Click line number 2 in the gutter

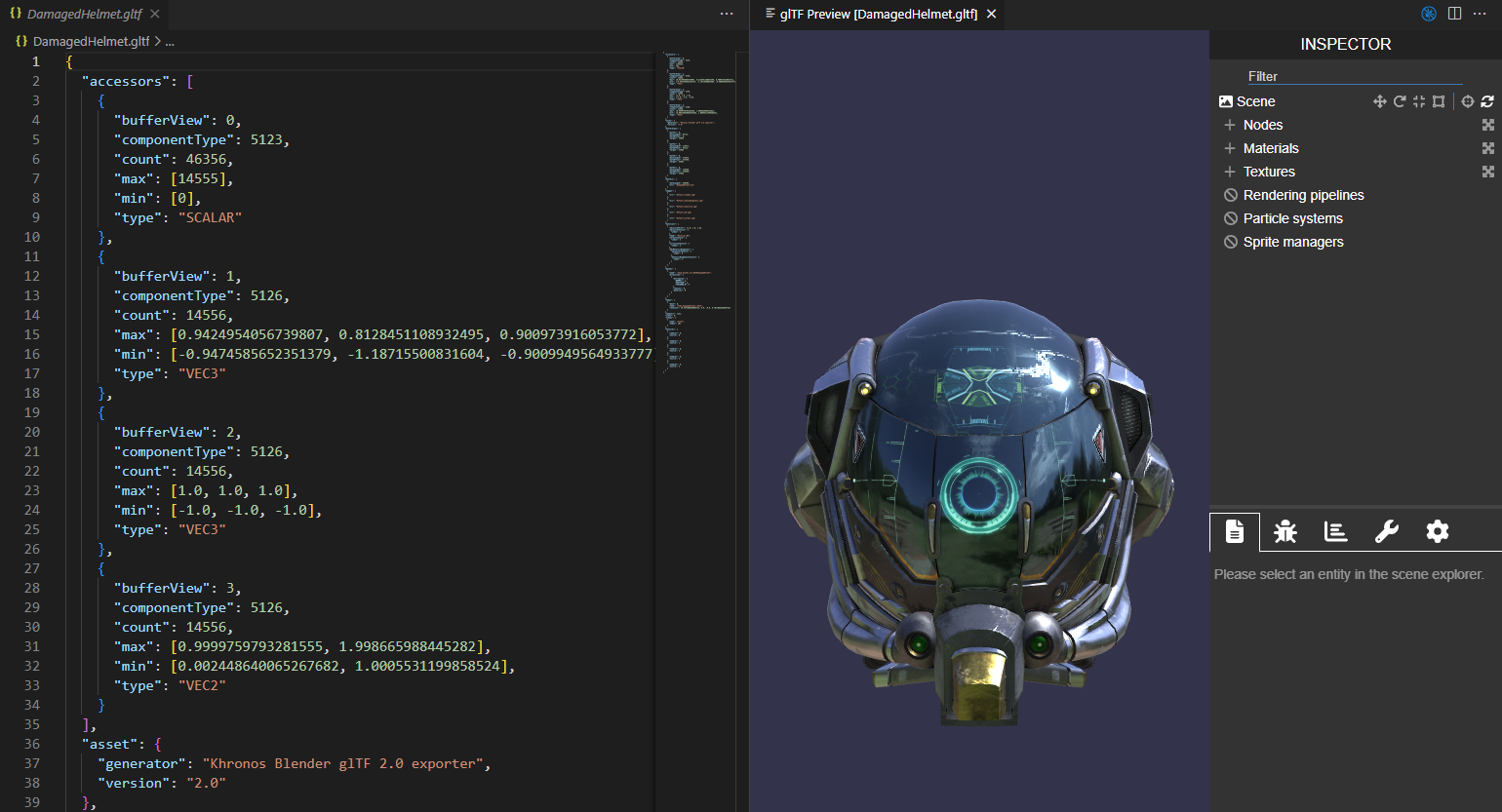pyautogui.click(x=36, y=81)
